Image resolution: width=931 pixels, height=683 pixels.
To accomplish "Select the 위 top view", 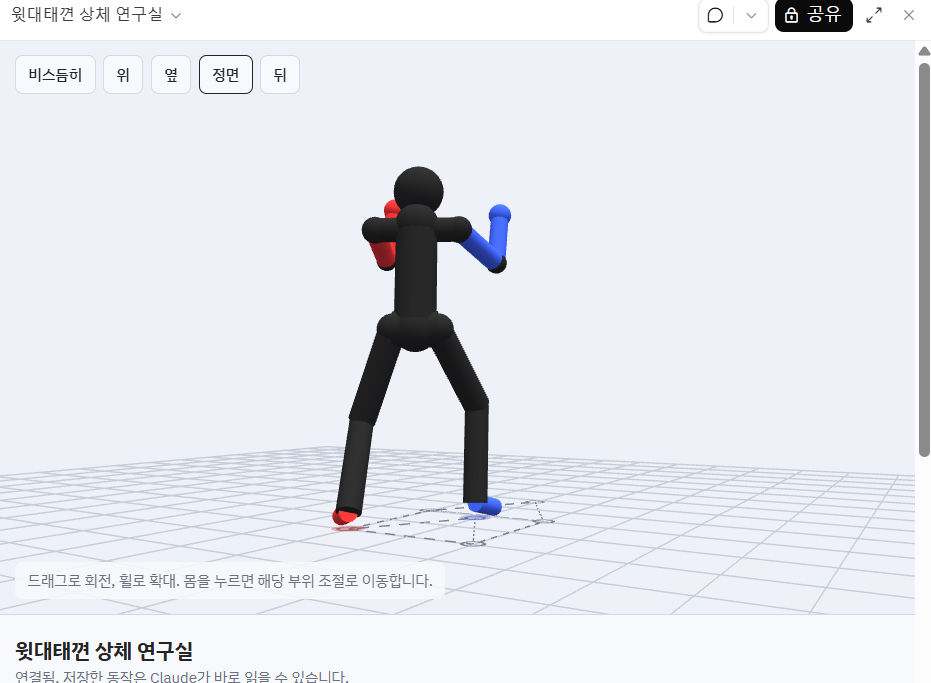I will pos(123,75).
